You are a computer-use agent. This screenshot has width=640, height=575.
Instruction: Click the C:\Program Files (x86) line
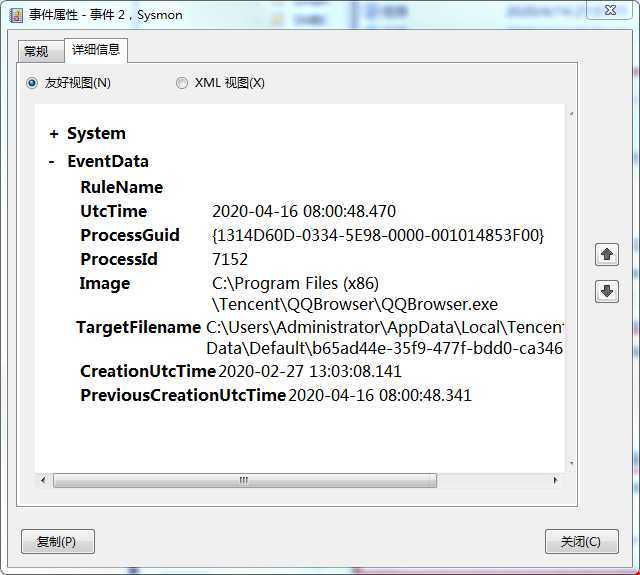296,284
